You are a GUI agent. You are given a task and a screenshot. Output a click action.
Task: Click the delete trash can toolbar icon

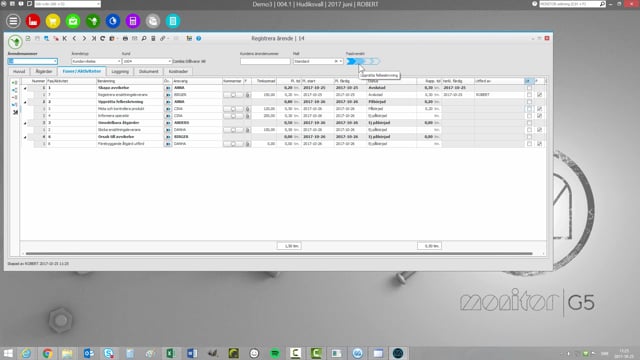153,38
